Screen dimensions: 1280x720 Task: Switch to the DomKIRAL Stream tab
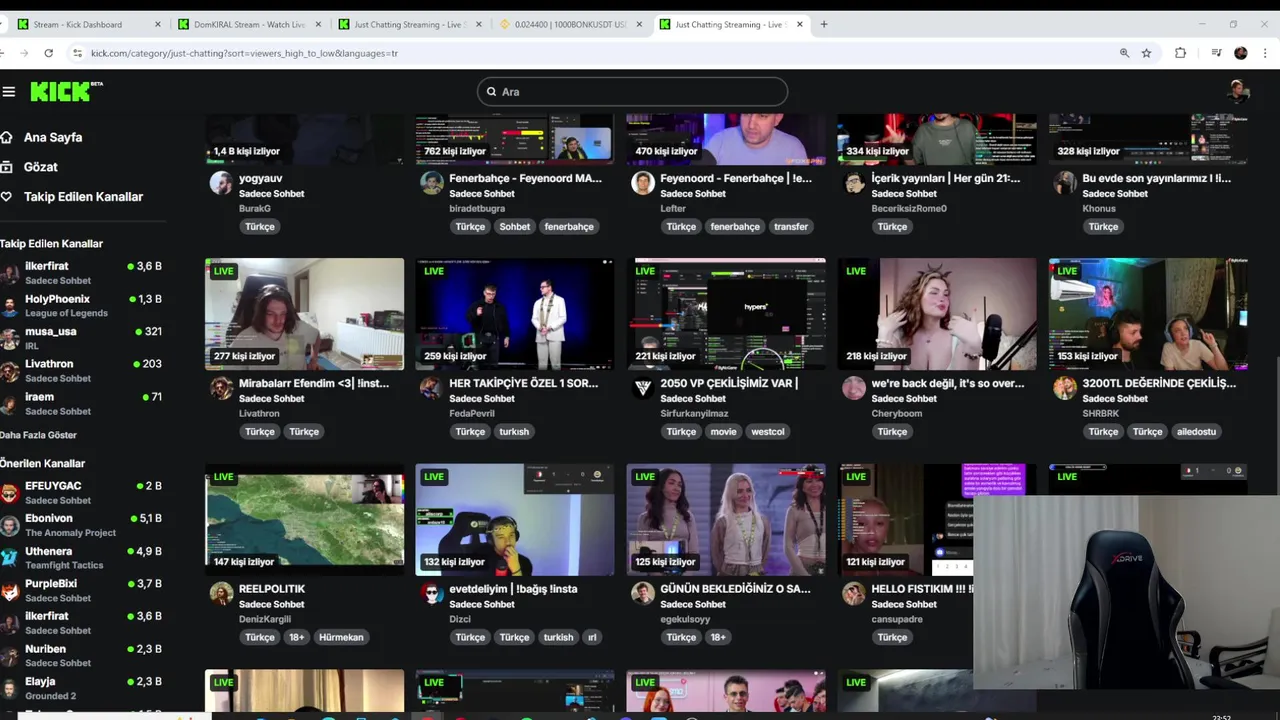[250, 24]
